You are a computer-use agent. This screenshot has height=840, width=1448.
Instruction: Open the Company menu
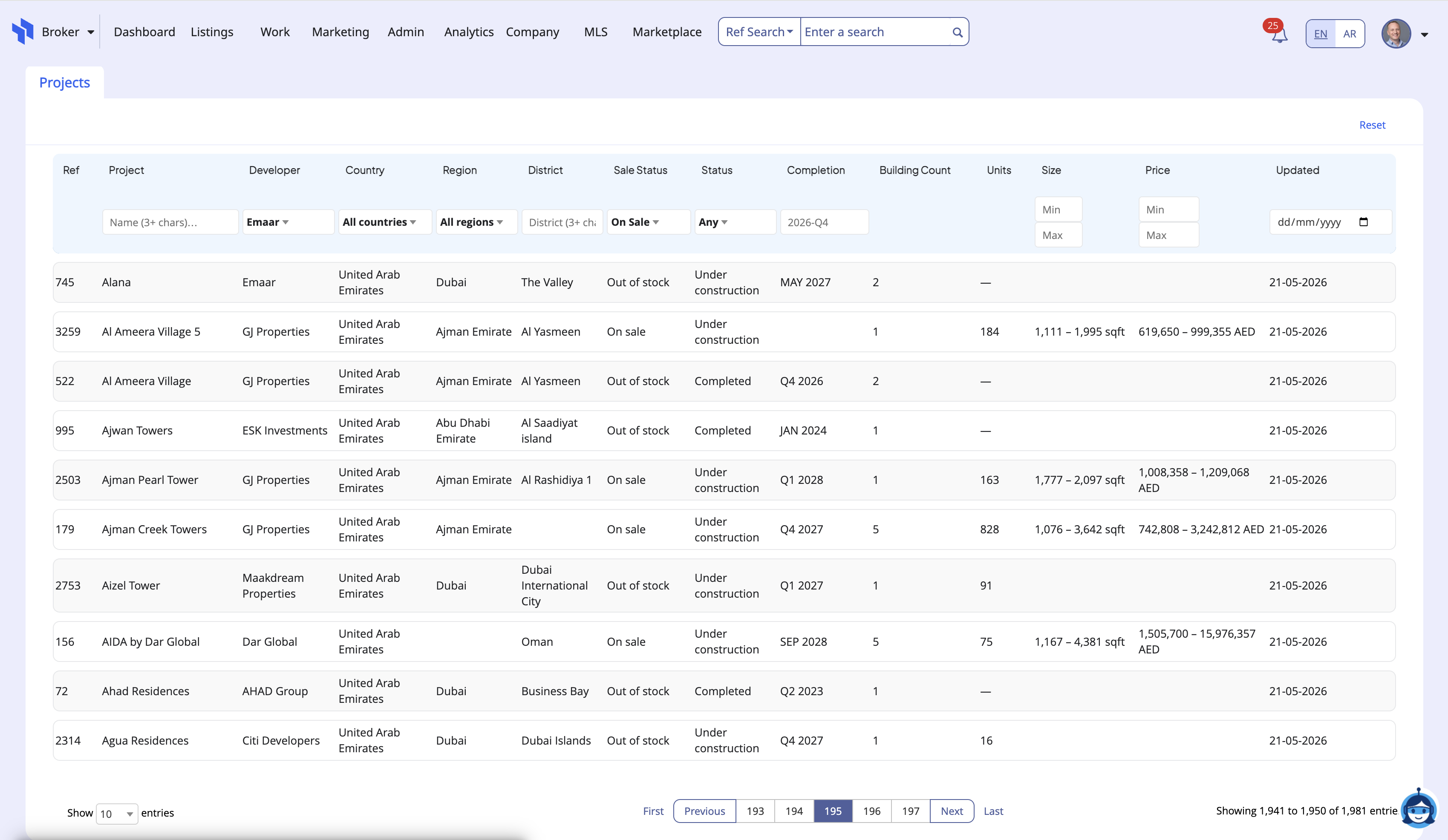532,32
